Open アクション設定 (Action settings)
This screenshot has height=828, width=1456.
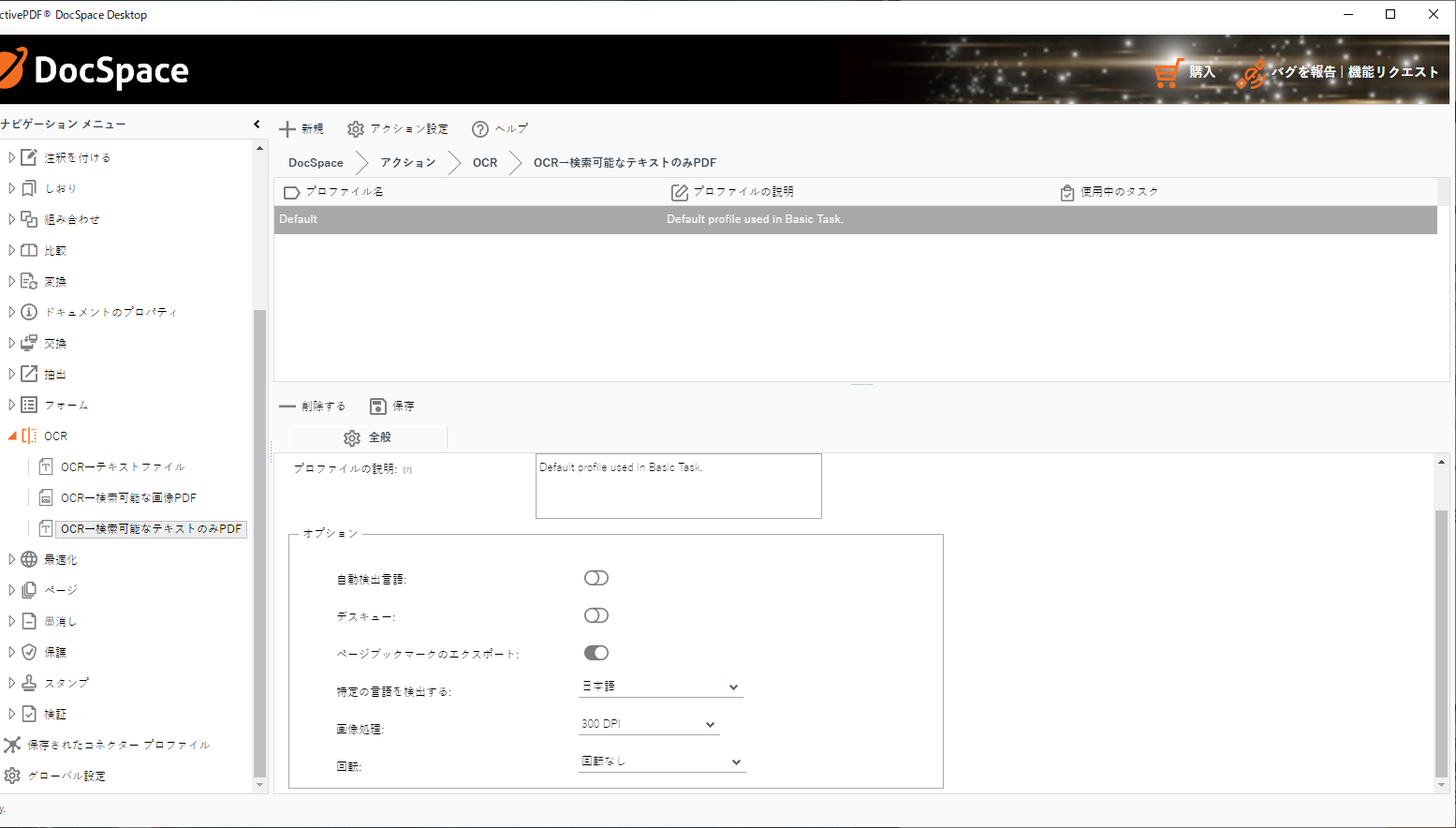click(398, 129)
